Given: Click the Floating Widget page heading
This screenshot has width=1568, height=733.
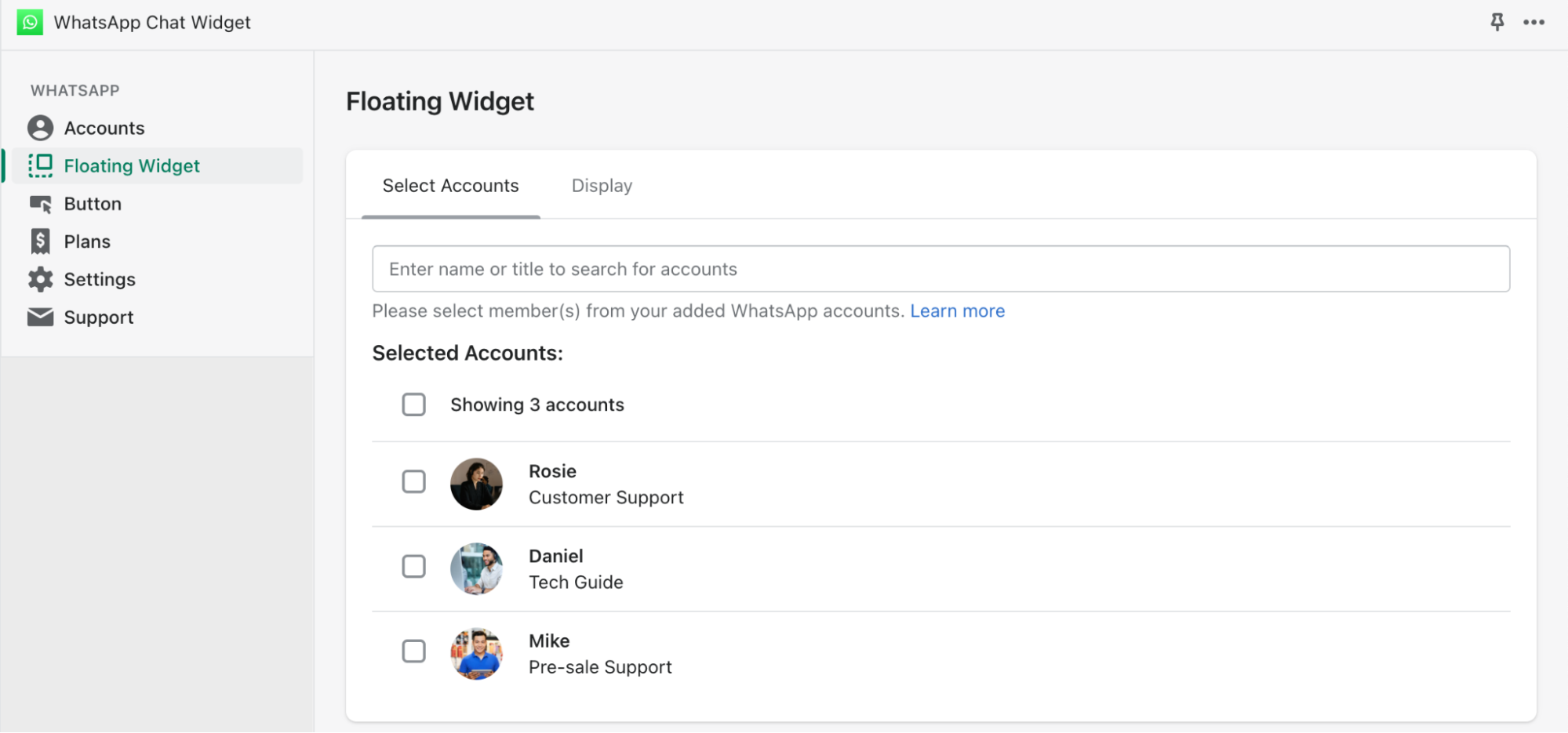Looking at the screenshot, I should (x=440, y=101).
